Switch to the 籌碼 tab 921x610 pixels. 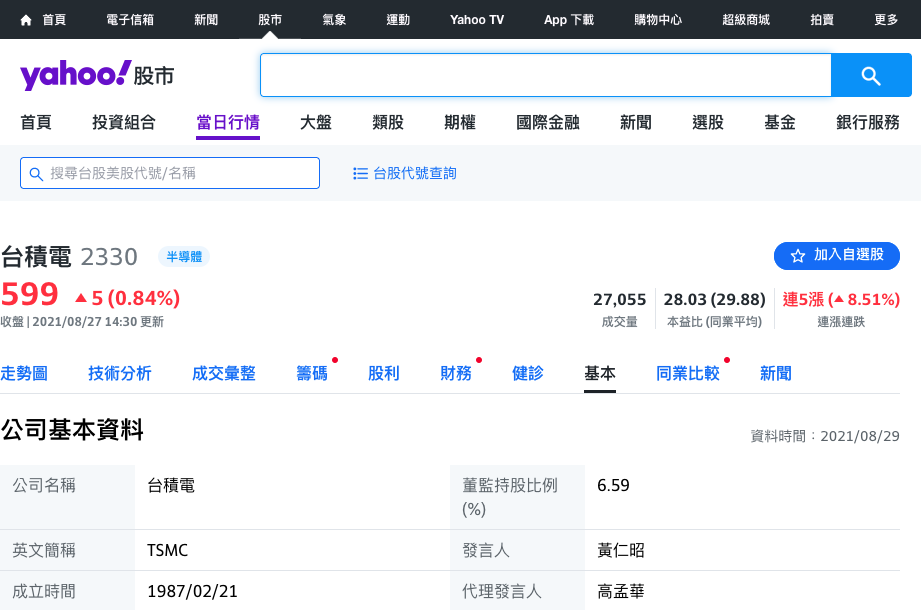click(312, 373)
